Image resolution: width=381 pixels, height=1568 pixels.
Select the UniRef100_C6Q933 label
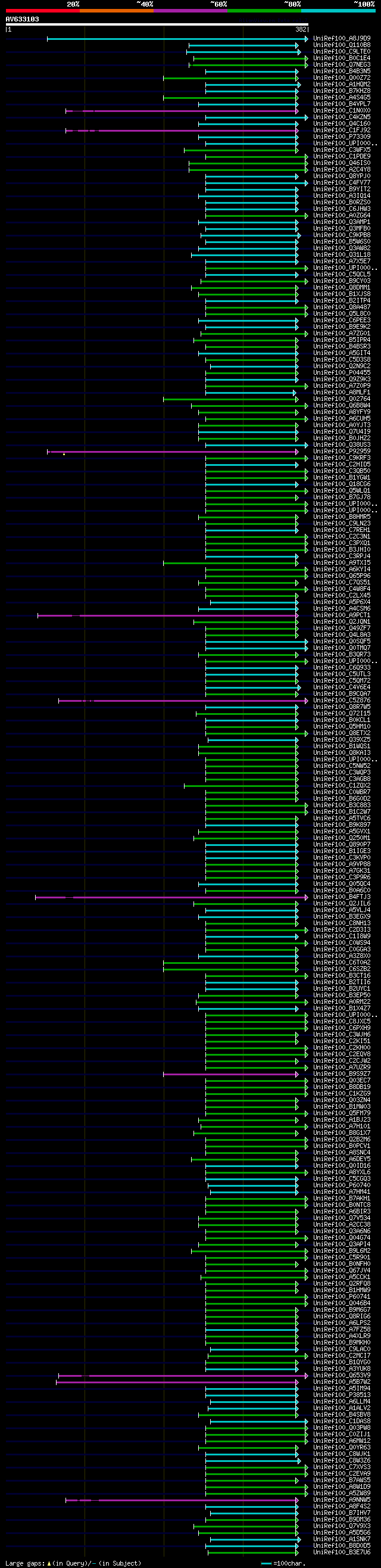point(342,668)
